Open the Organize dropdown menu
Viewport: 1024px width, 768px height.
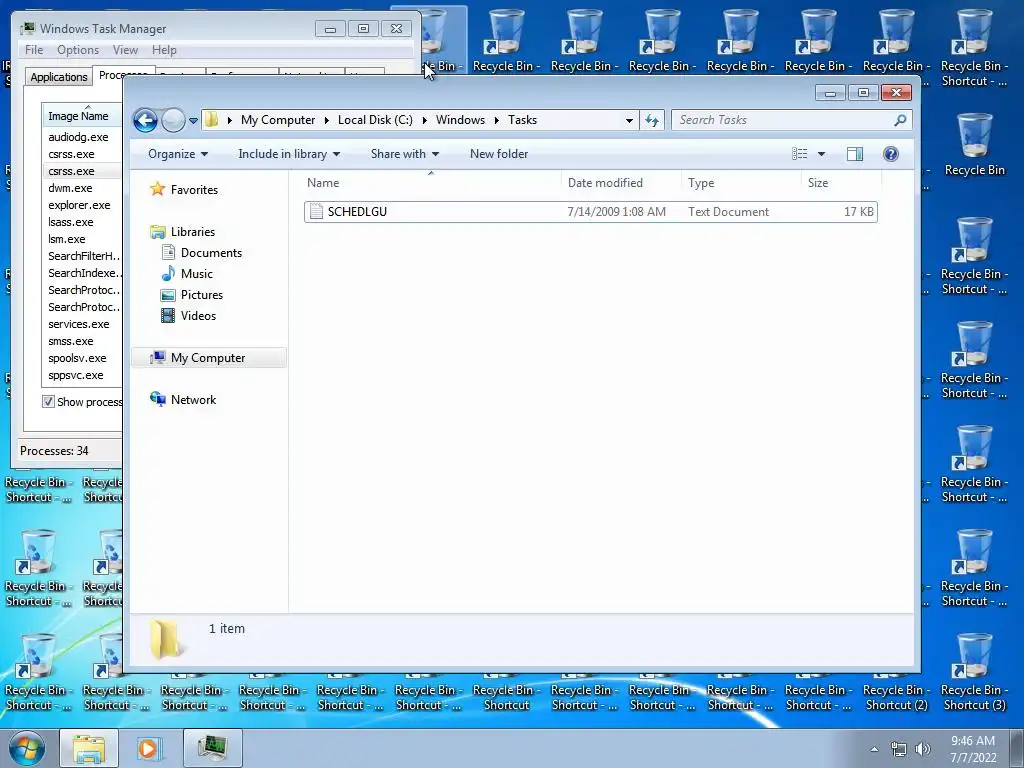[x=178, y=154]
